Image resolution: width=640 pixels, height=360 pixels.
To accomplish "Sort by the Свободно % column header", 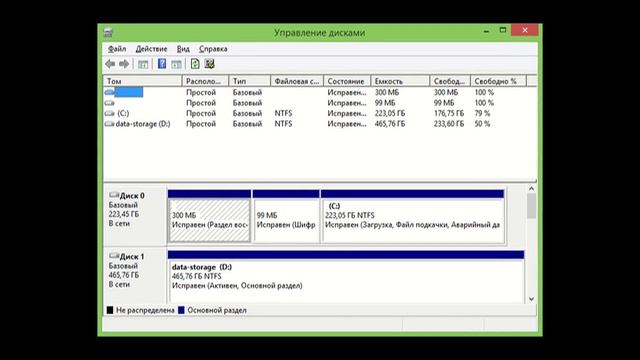I will (498, 81).
